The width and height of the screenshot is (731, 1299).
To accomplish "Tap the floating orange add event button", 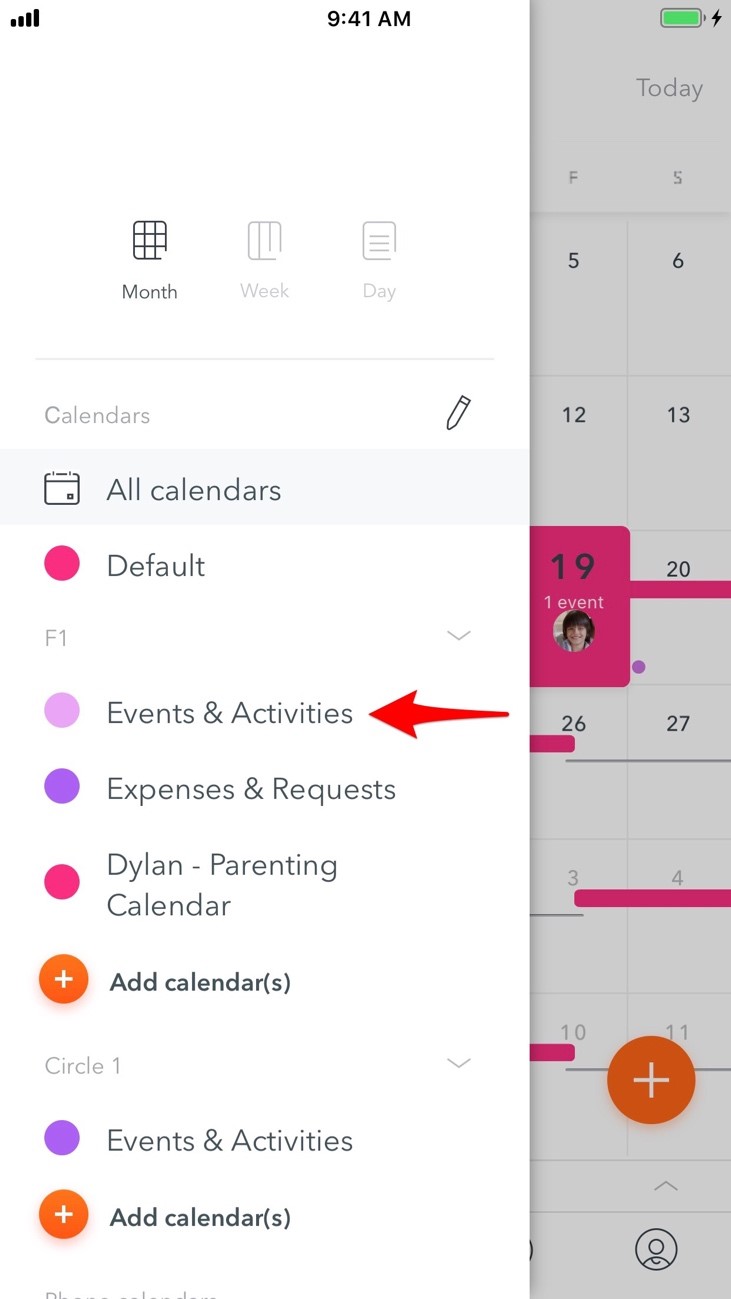I will (x=651, y=1080).
